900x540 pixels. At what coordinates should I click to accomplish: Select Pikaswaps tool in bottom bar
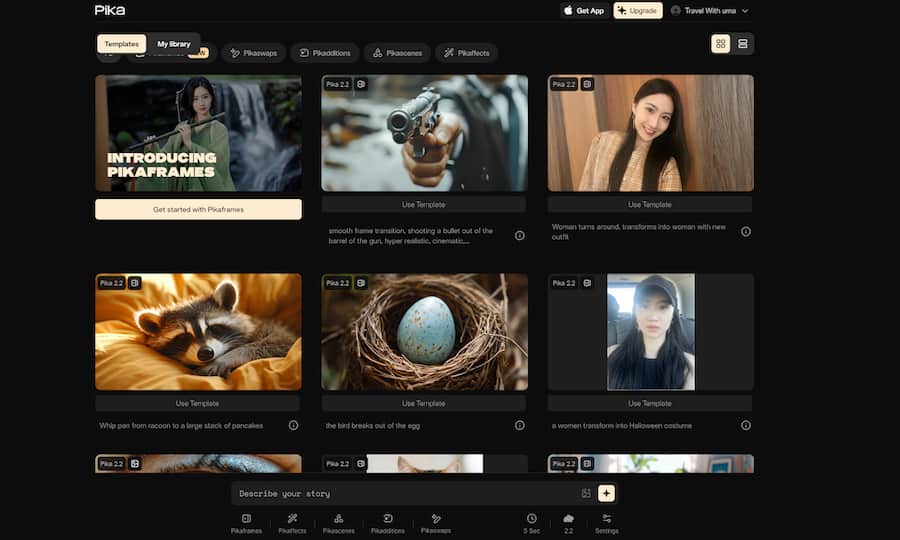coord(436,523)
